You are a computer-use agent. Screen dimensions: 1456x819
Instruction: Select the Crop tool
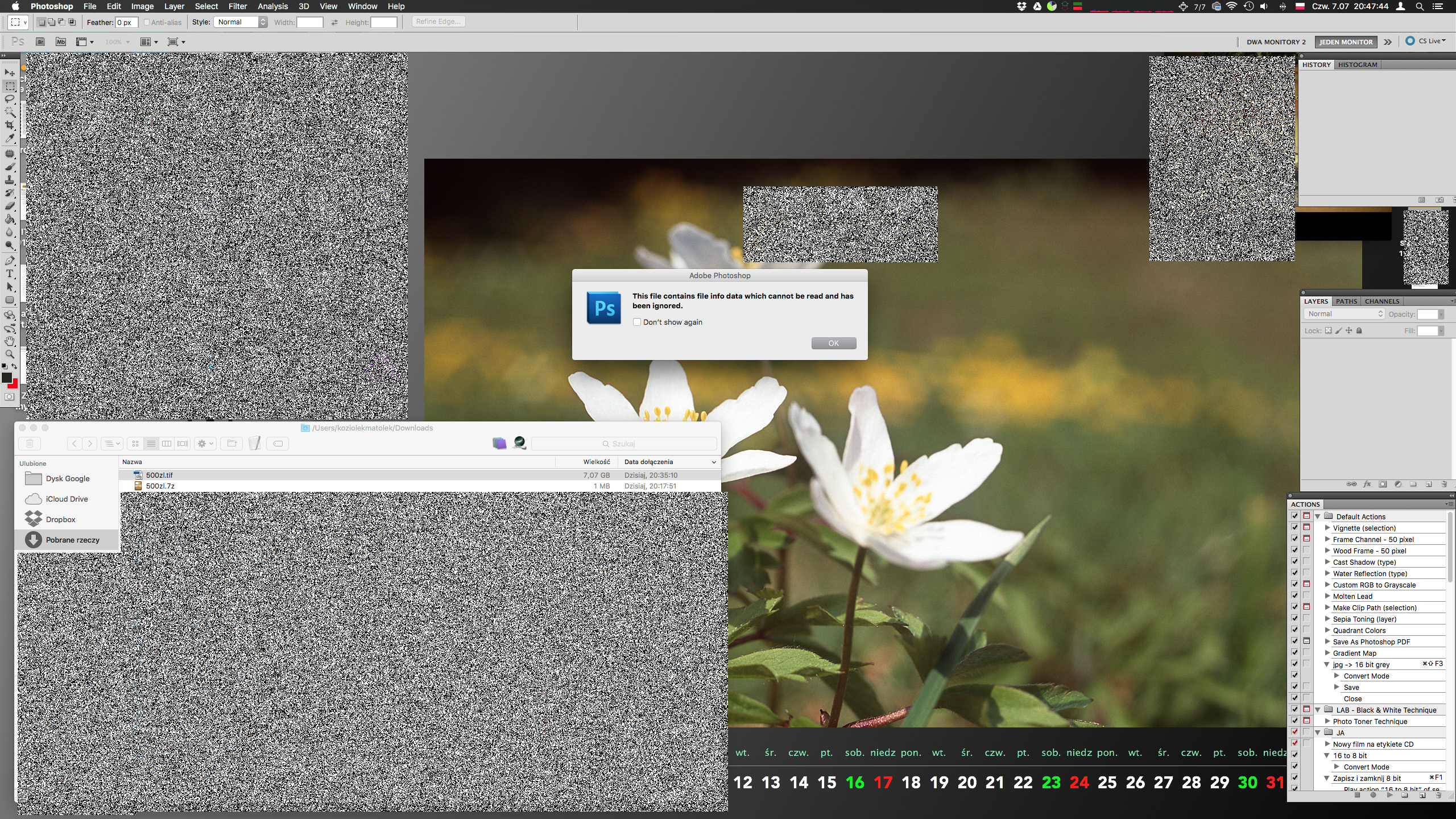pyautogui.click(x=10, y=125)
